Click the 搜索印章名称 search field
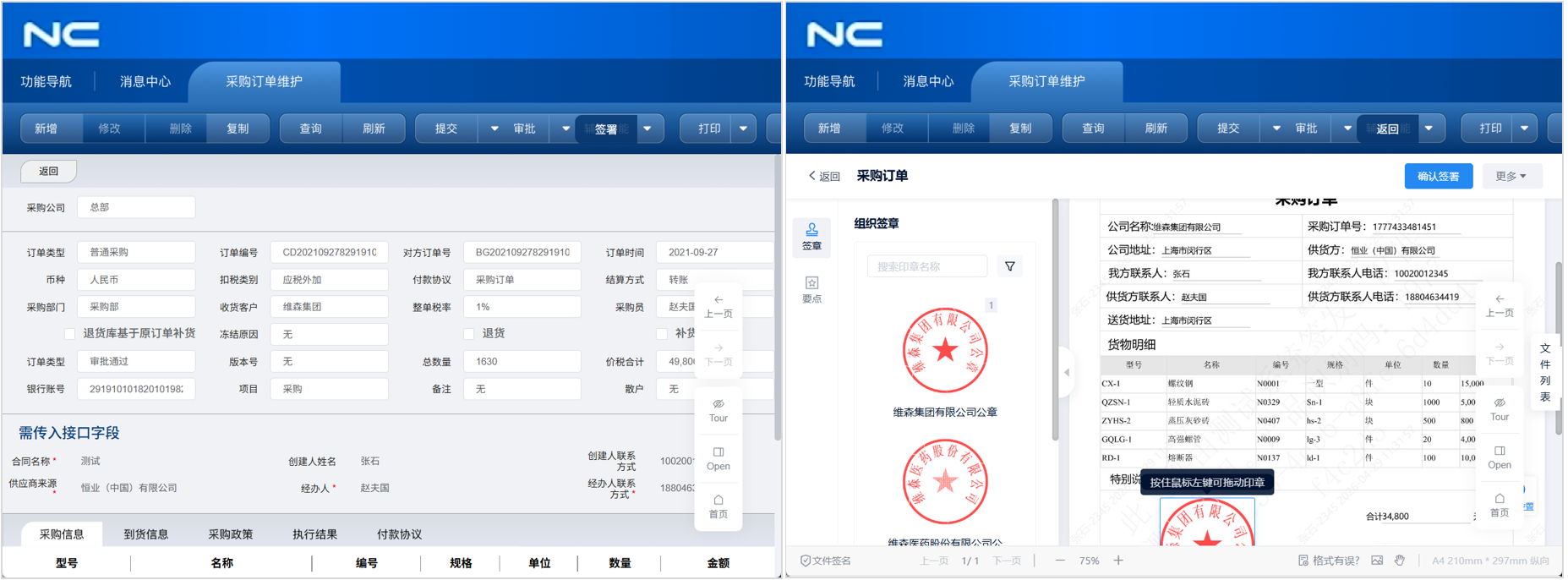The image size is (1568, 580). pyautogui.click(x=926, y=267)
